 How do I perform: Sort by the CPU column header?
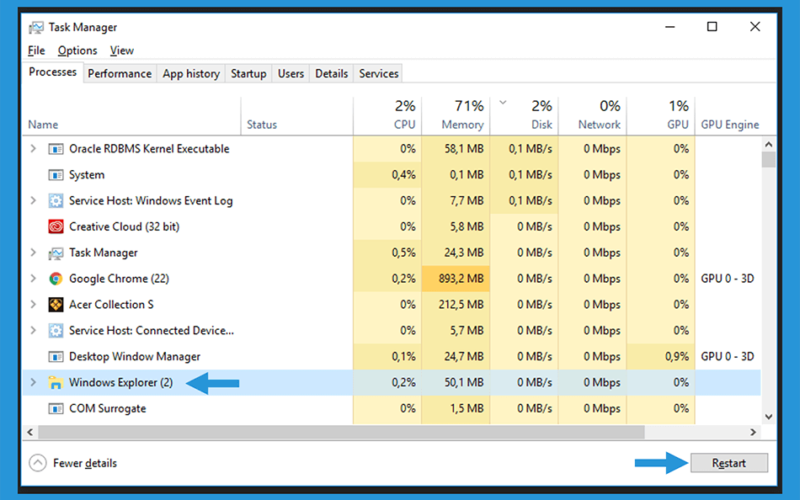(387, 116)
